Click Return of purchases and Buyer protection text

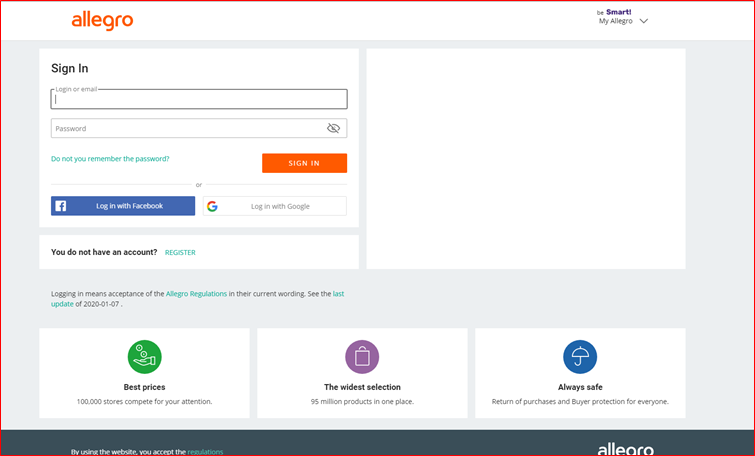point(580,402)
